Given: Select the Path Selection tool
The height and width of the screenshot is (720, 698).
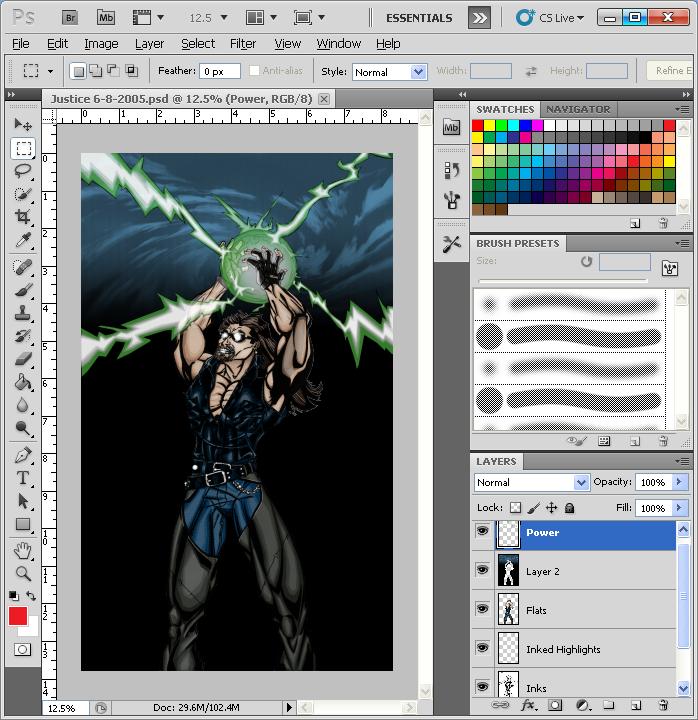Looking at the screenshot, I should 23,501.
